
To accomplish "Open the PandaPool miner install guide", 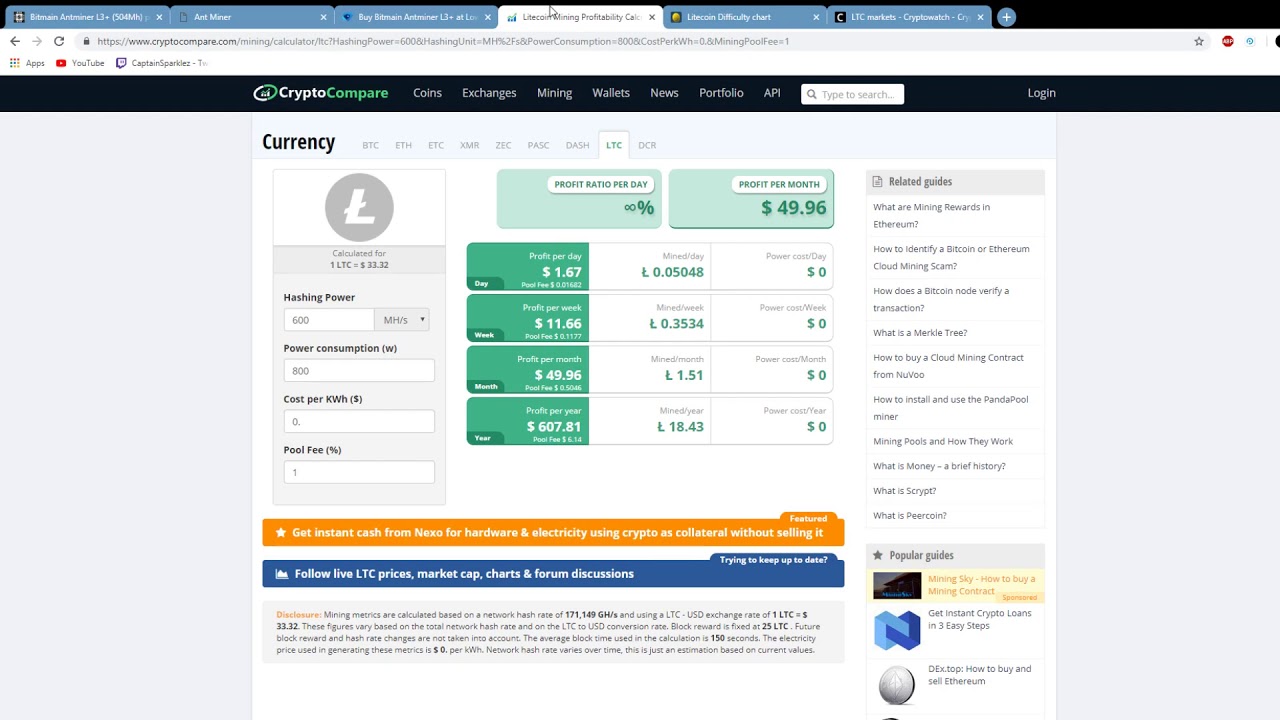I will click(x=950, y=408).
